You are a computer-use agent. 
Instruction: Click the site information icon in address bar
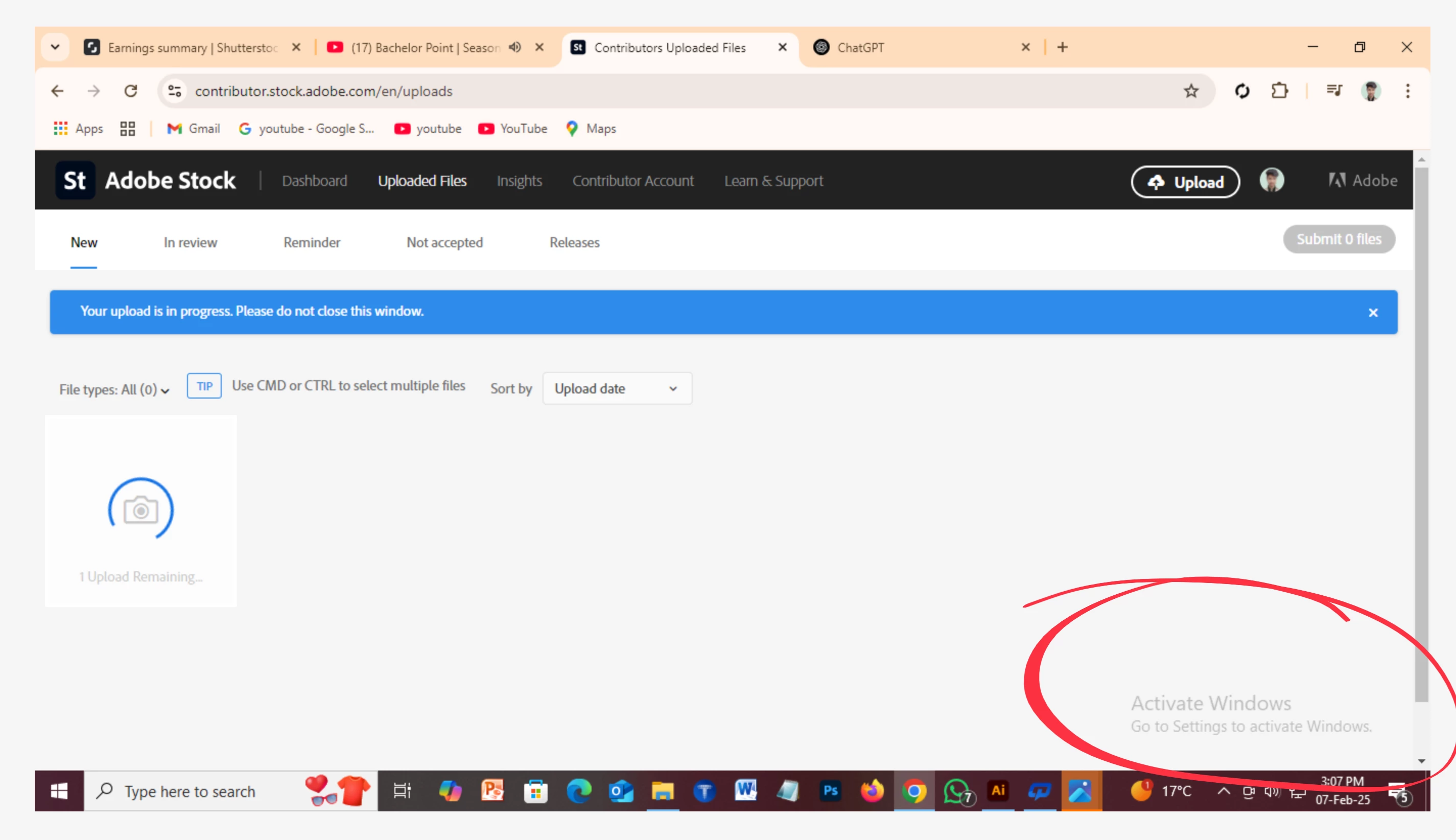175,91
